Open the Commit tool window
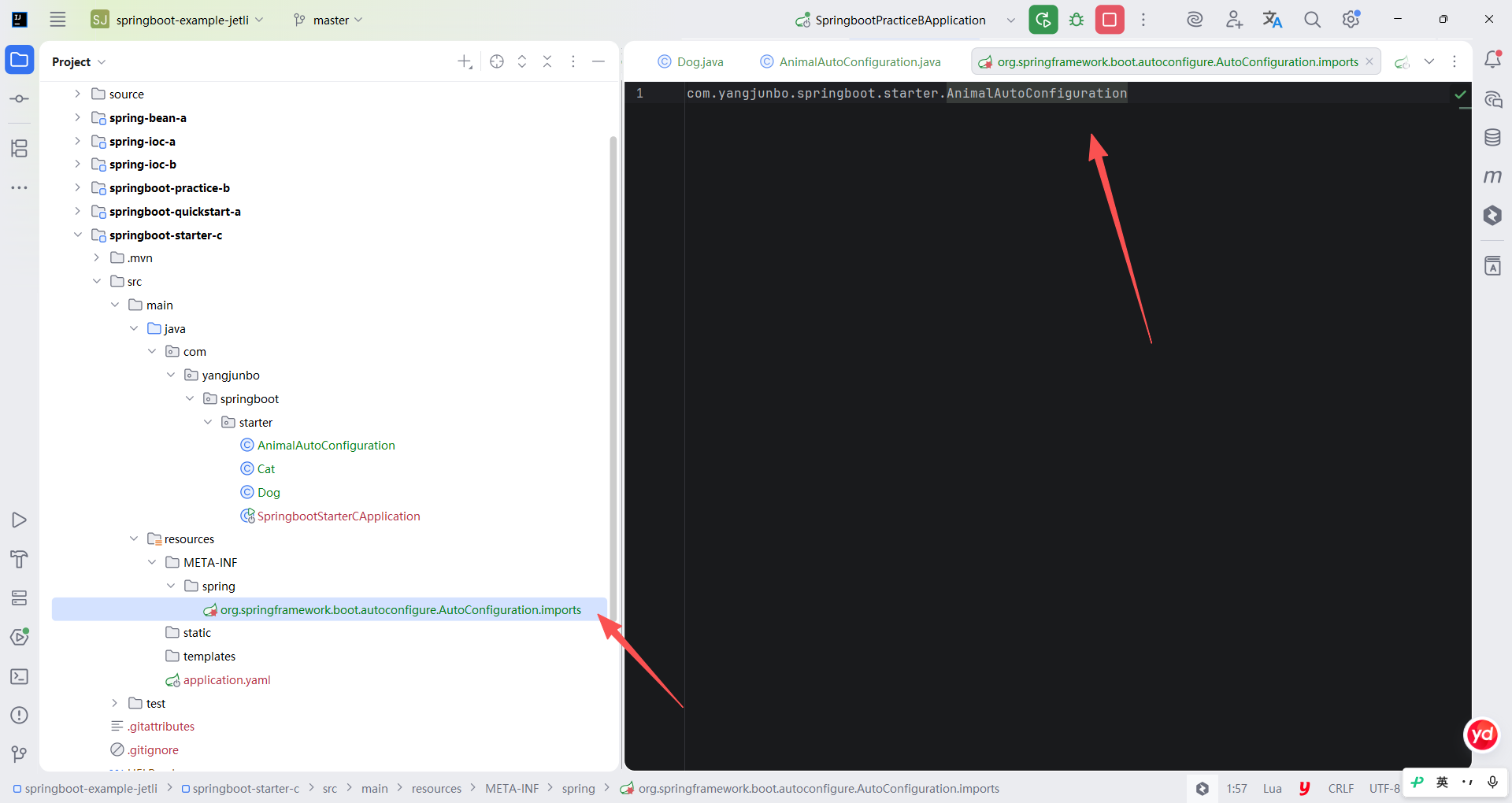Screen dimensions: 1512x803 click(20, 99)
